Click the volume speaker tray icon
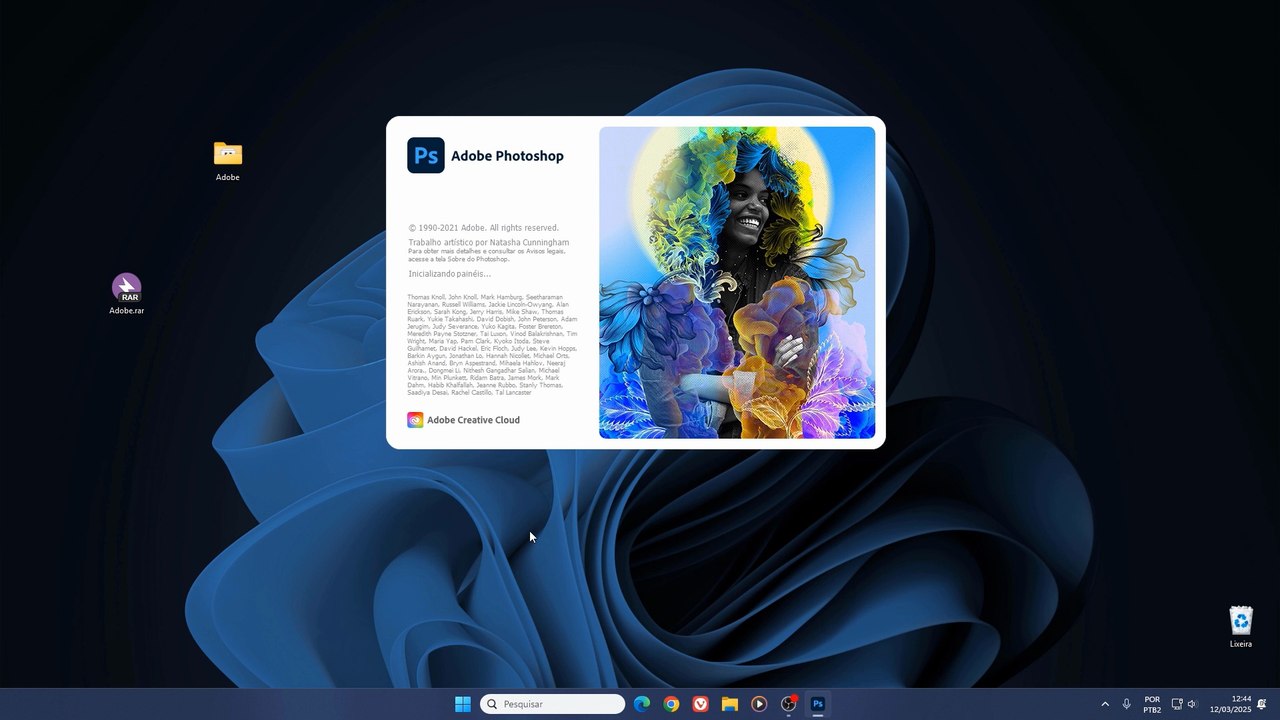Image resolution: width=1280 pixels, height=720 pixels. coord(1192,704)
